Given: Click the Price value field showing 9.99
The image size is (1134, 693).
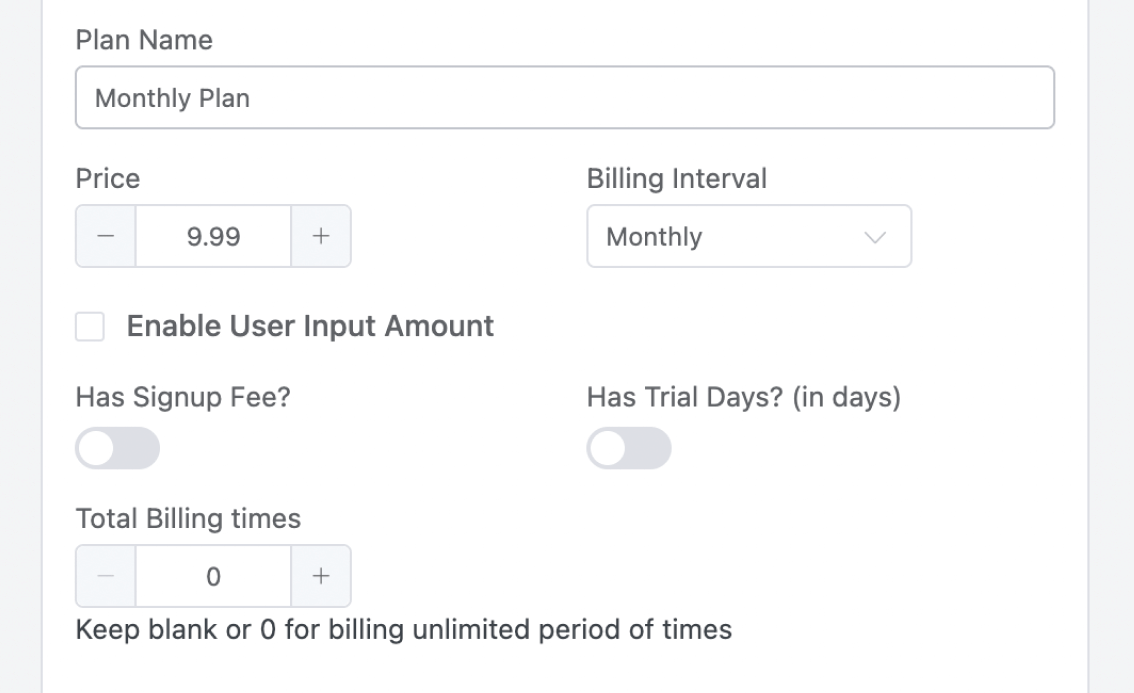Looking at the screenshot, I should click(213, 237).
